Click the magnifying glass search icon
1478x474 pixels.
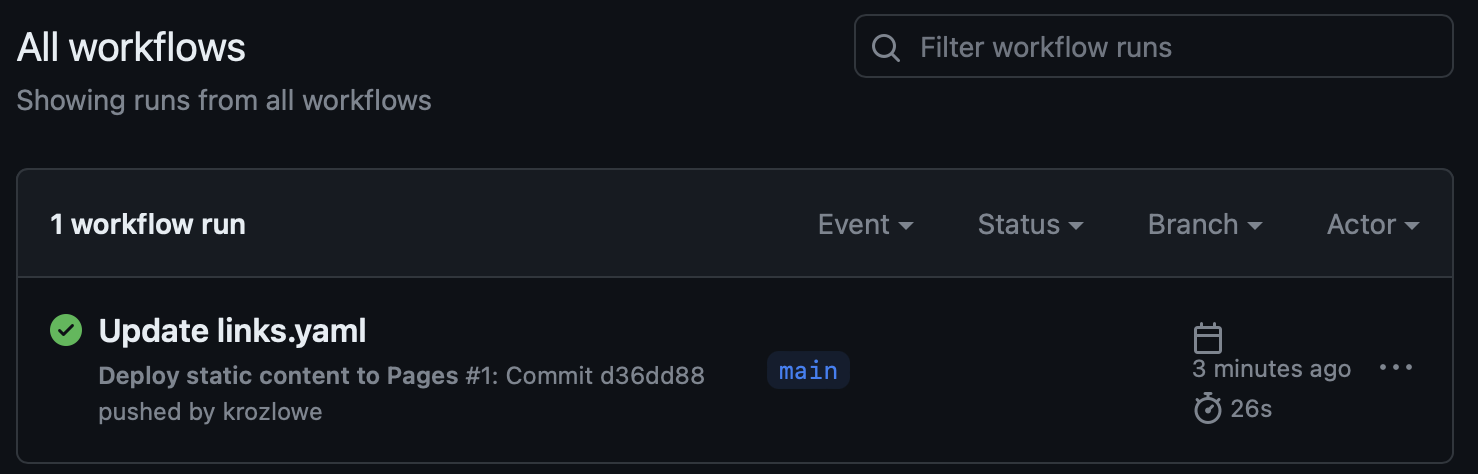tap(886, 47)
